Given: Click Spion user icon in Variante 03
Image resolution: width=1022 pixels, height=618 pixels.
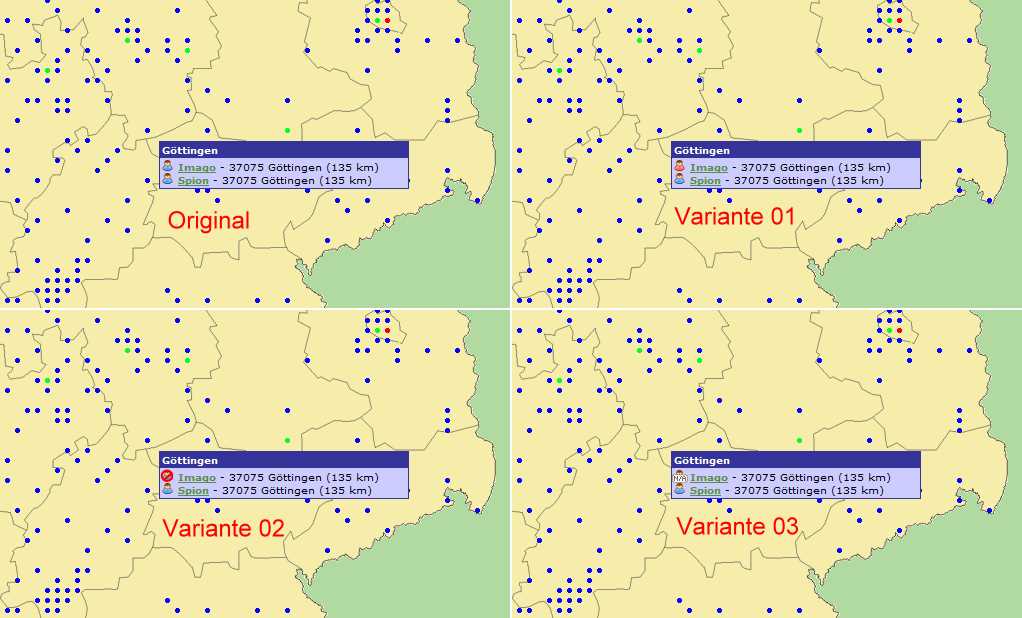Looking at the screenshot, I should pyautogui.click(x=679, y=490).
